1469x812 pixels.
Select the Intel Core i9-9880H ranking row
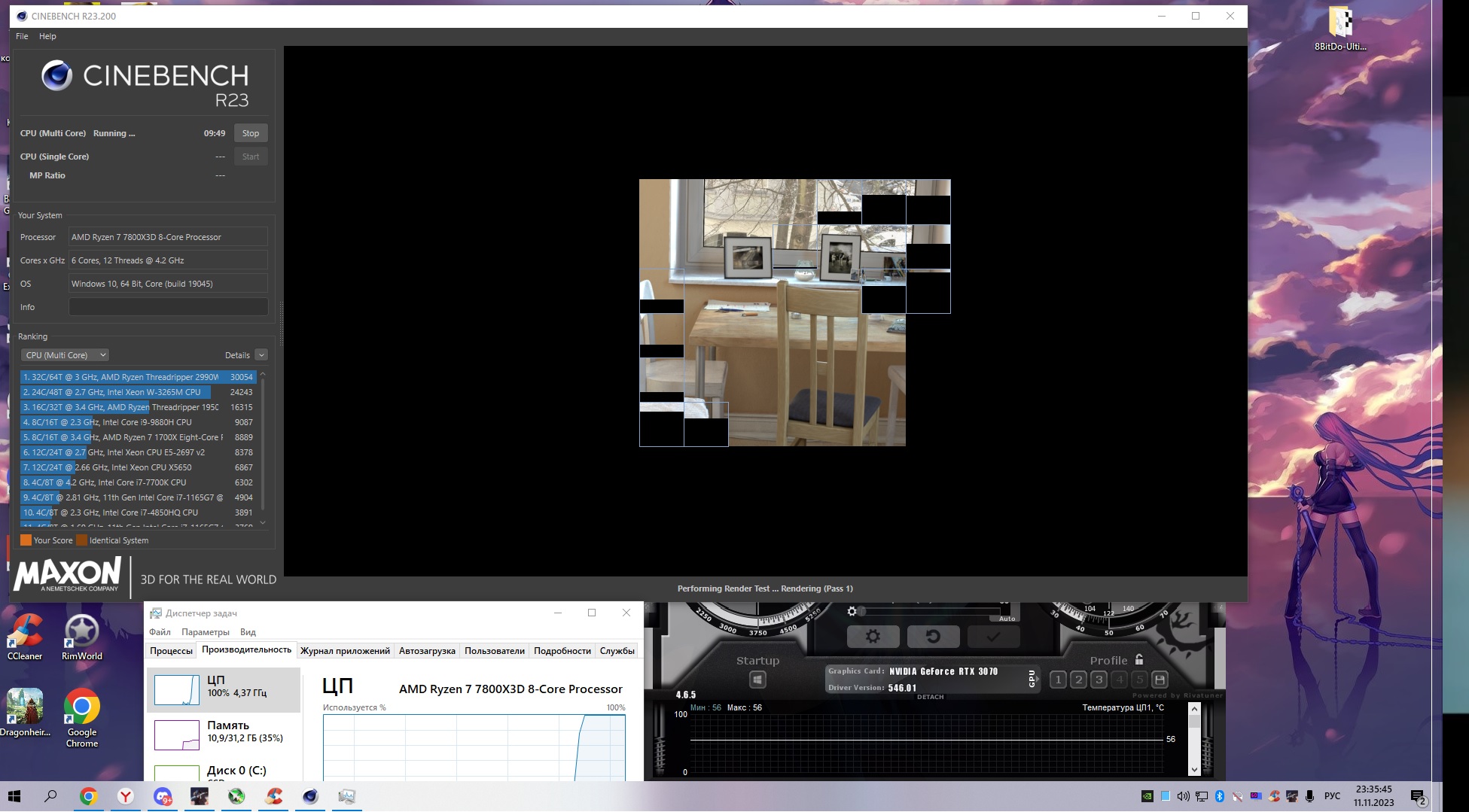coord(138,422)
